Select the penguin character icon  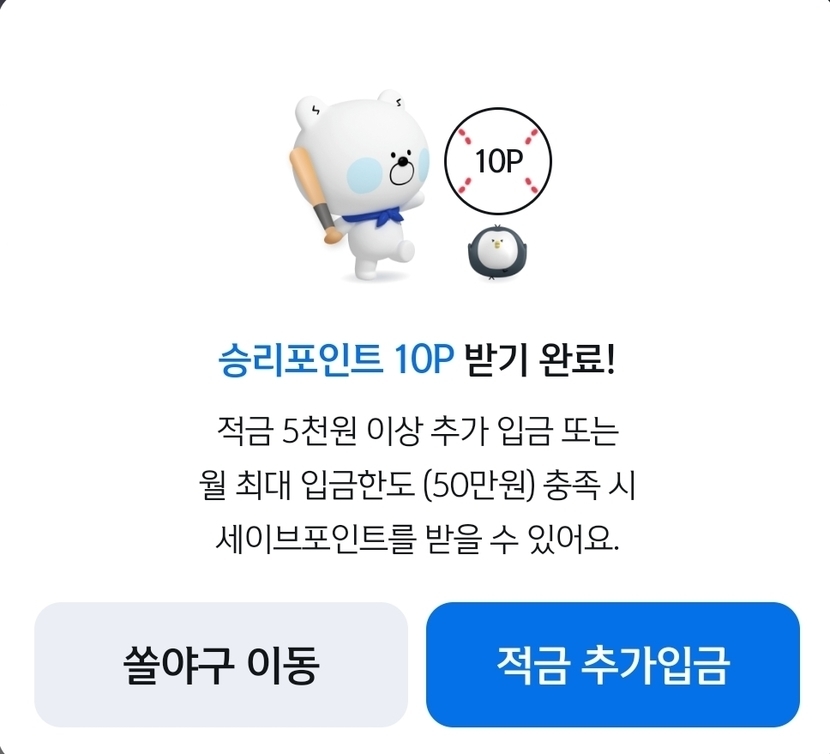[x=496, y=252]
